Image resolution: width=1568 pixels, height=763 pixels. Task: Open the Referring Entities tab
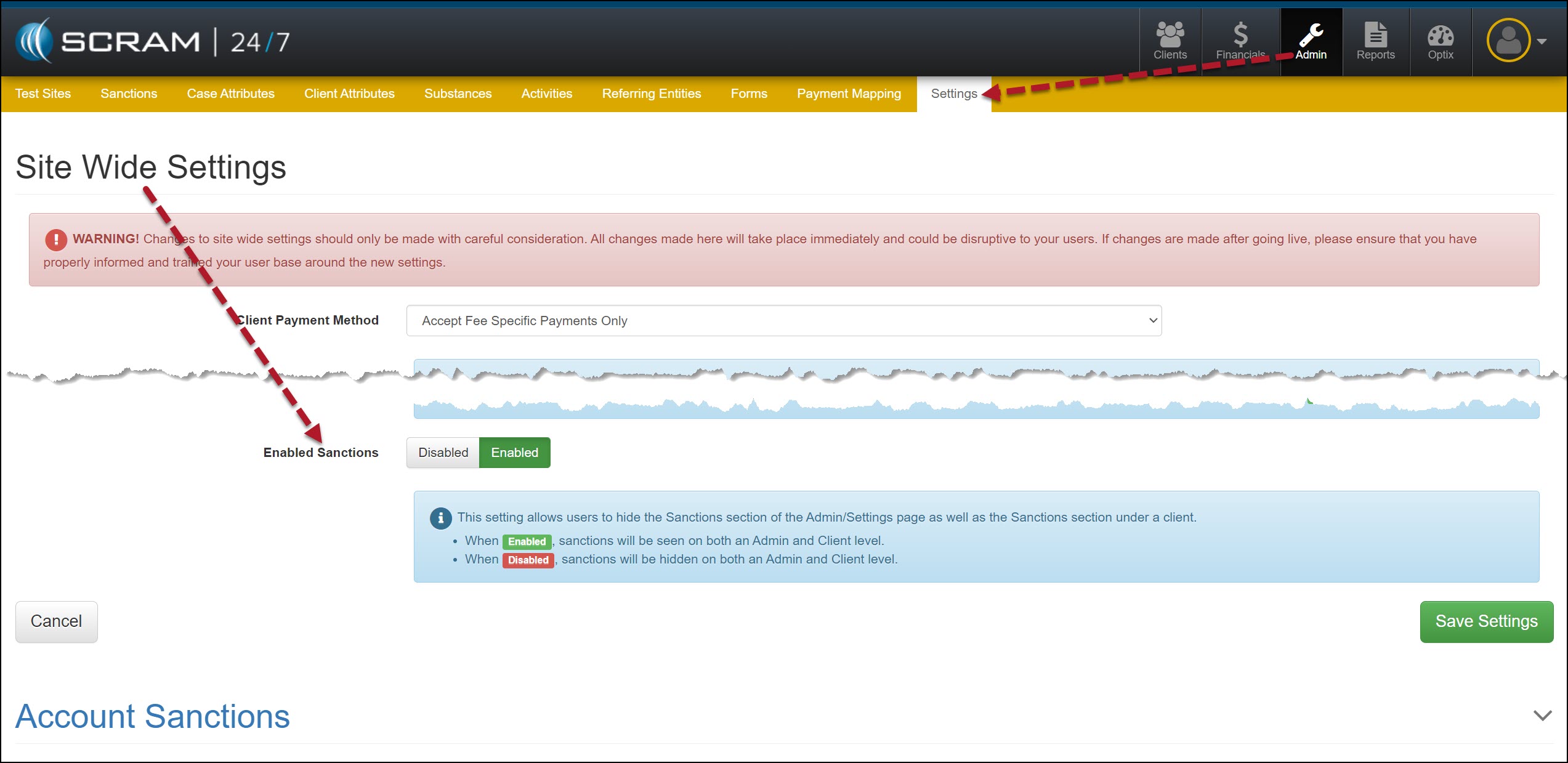[x=651, y=94]
